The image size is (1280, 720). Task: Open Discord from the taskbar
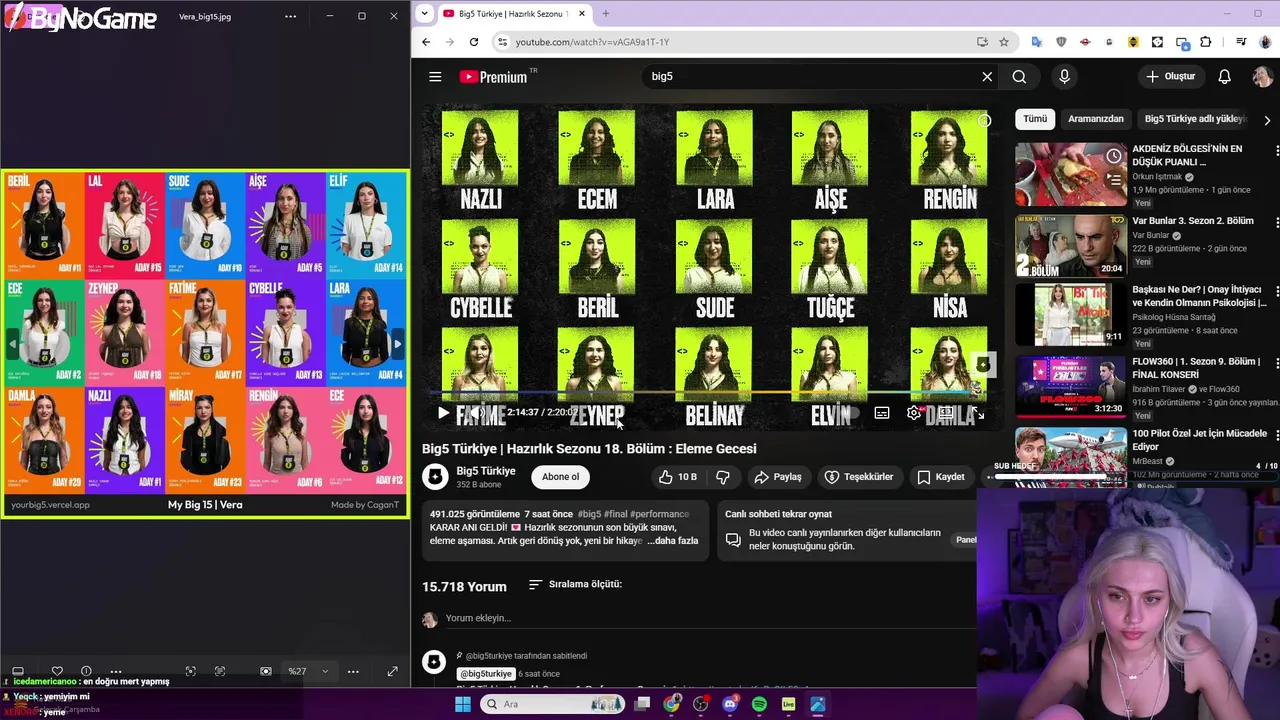coord(730,704)
